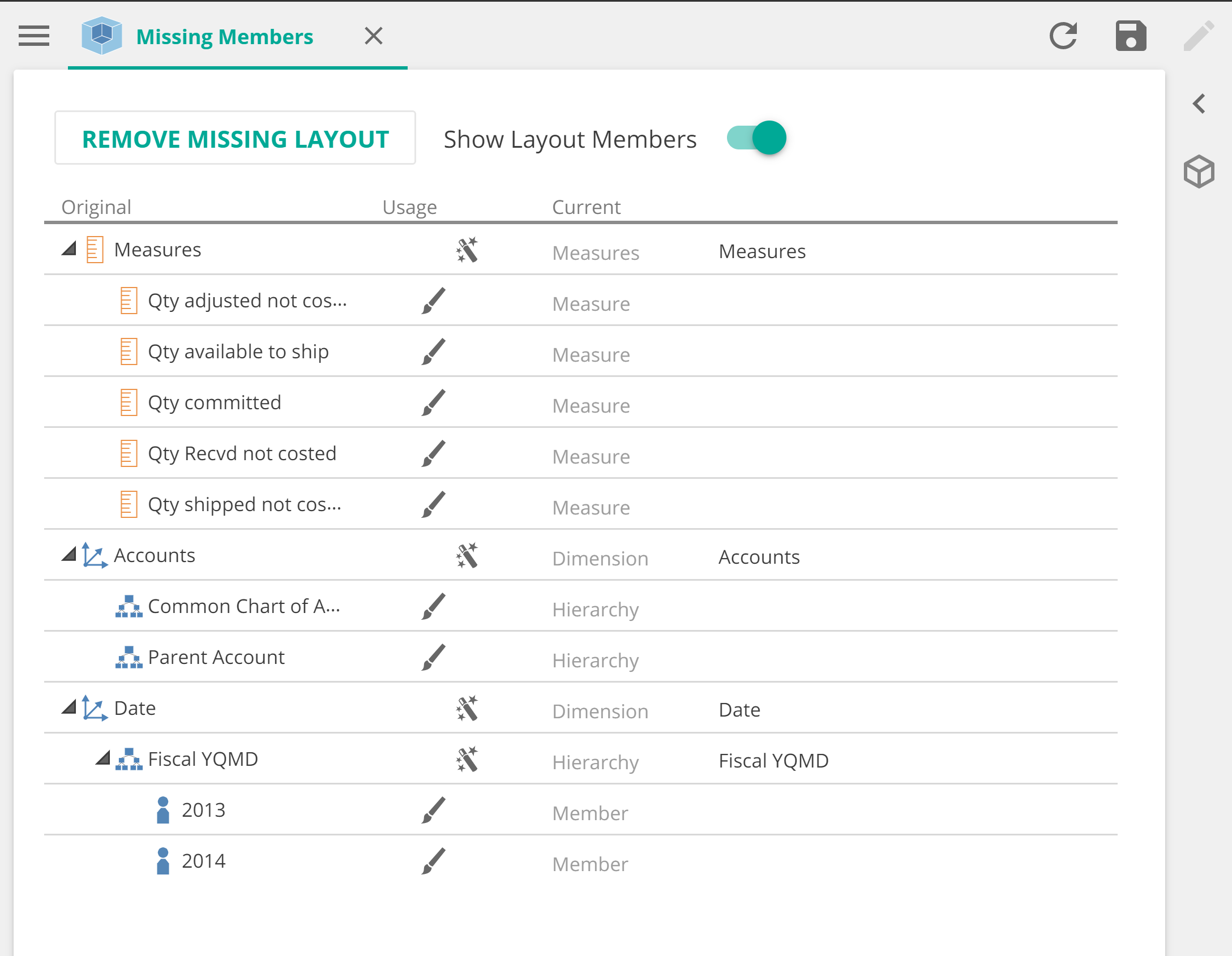Click the magic wand for Measures
This screenshot has width=1232, height=956.
tap(467, 250)
